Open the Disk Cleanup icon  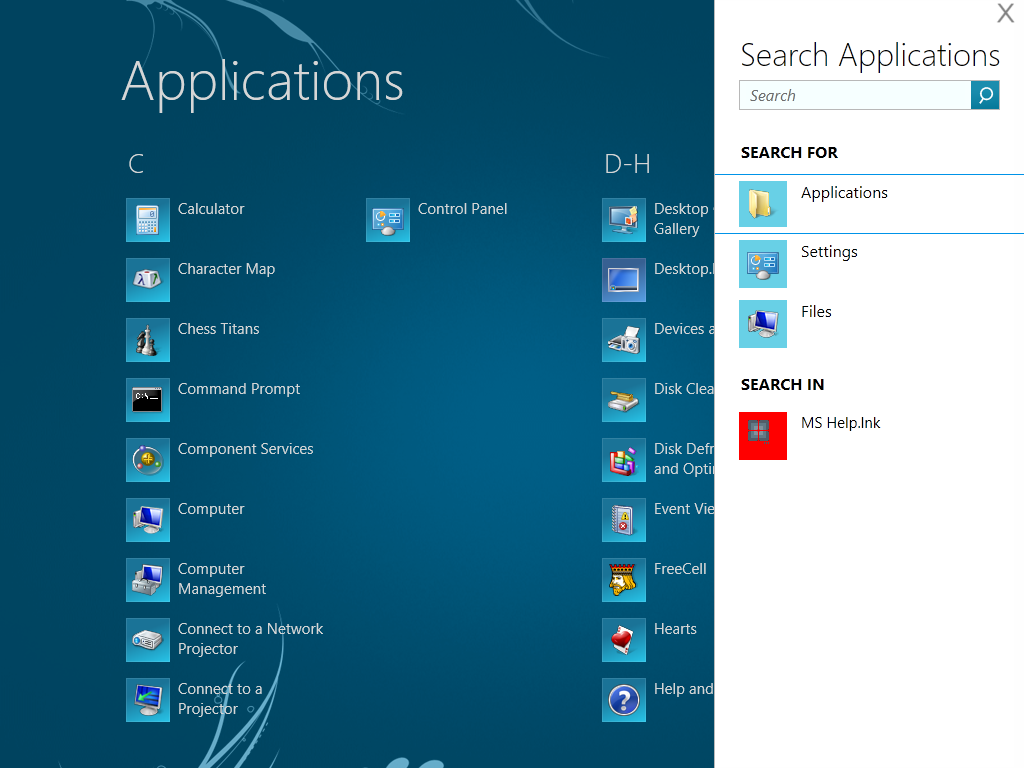tap(624, 400)
